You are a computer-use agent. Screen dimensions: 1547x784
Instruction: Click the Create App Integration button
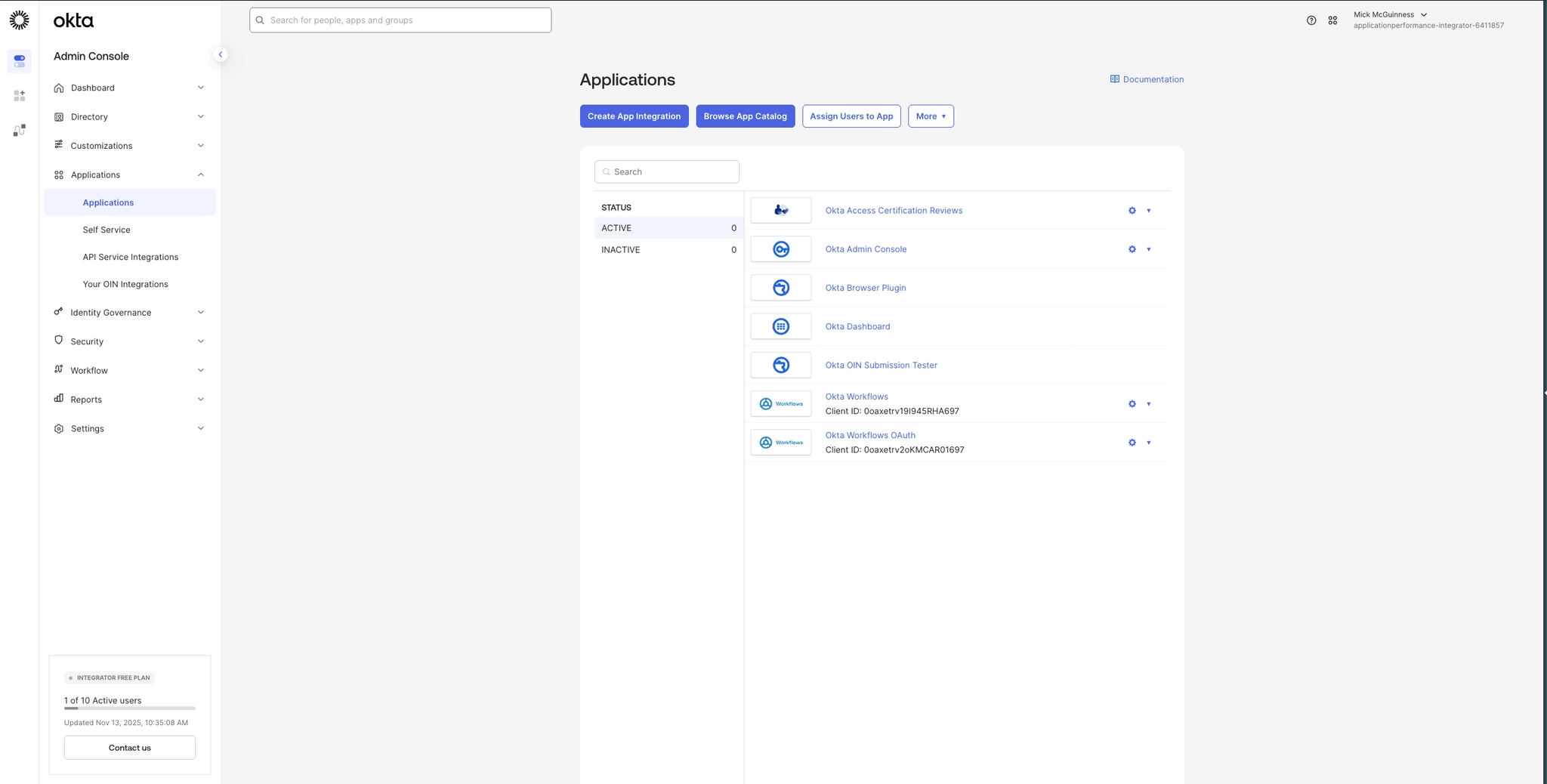(x=634, y=116)
